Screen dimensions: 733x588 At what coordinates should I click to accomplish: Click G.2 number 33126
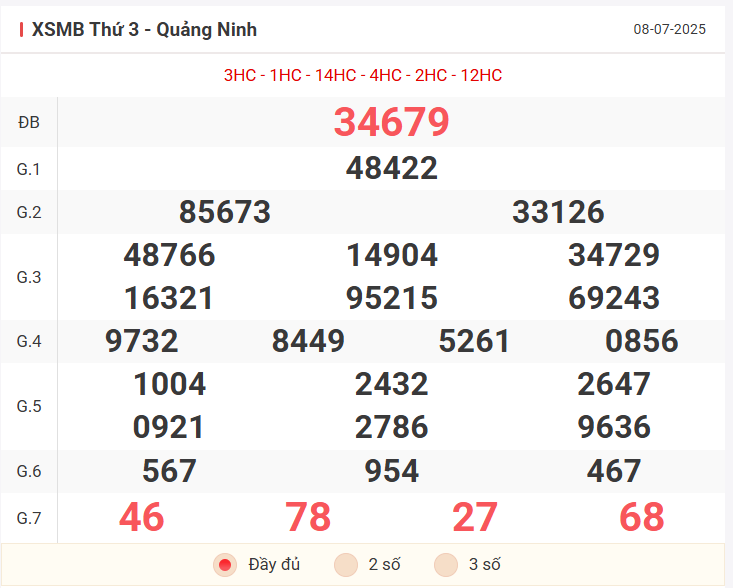click(x=558, y=212)
